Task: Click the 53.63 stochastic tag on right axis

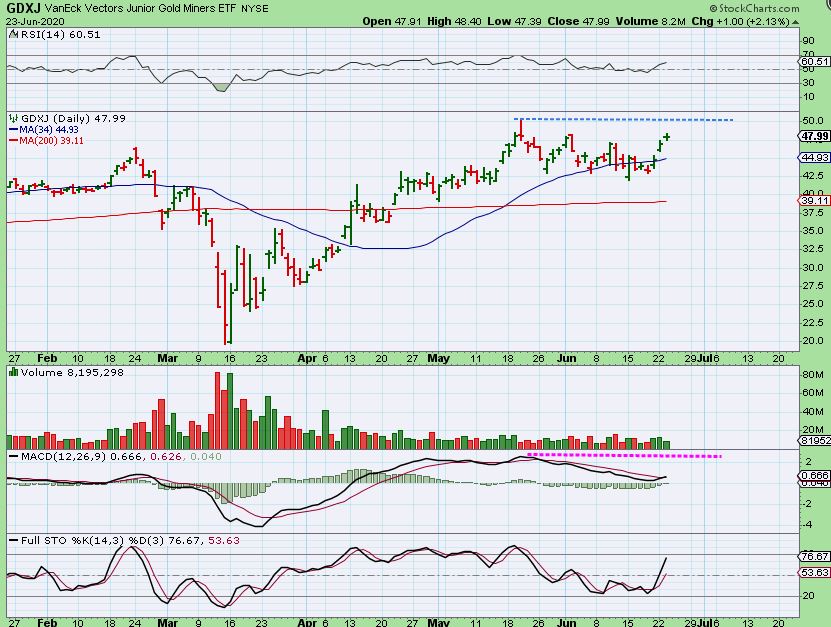Action: tap(815, 572)
